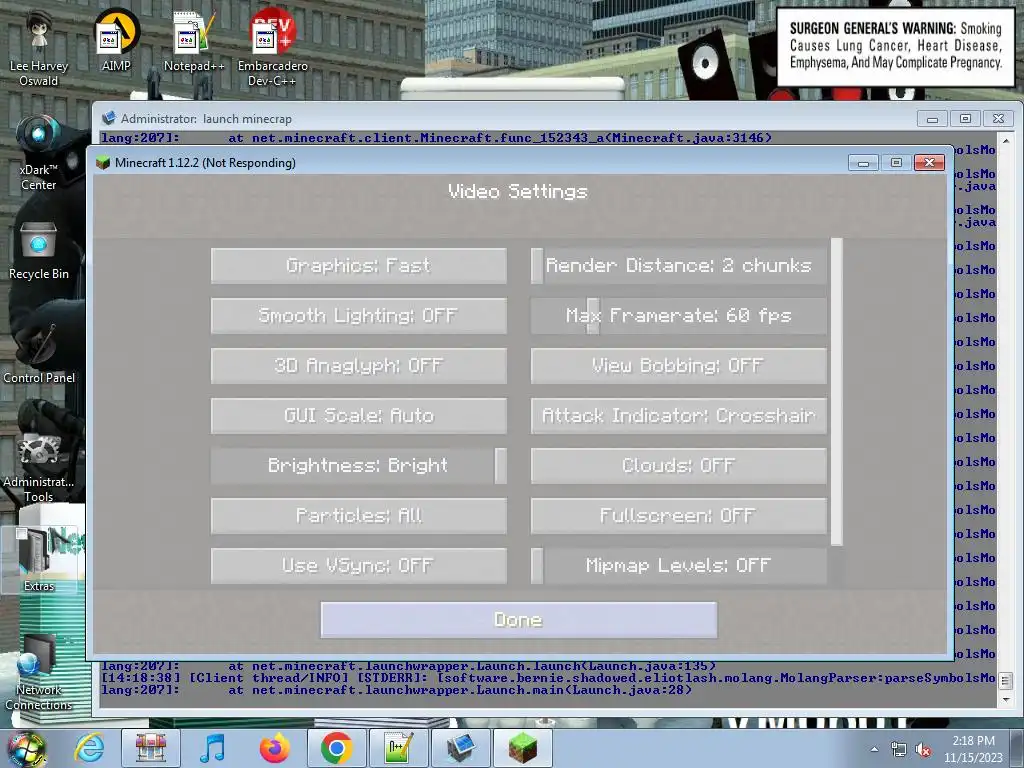1024x768 pixels.
Task: Select the Embarcadero Dev-C++ desktop shortcut
Action: [x=272, y=47]
